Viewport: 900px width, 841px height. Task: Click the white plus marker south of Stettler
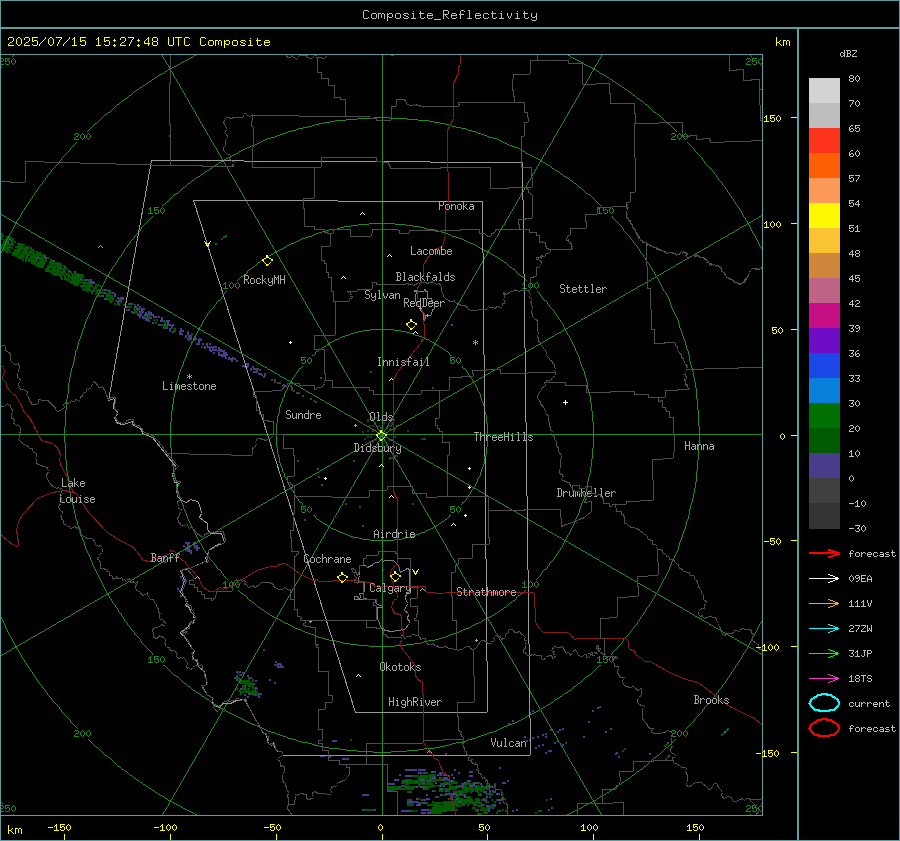coord(565,402)
